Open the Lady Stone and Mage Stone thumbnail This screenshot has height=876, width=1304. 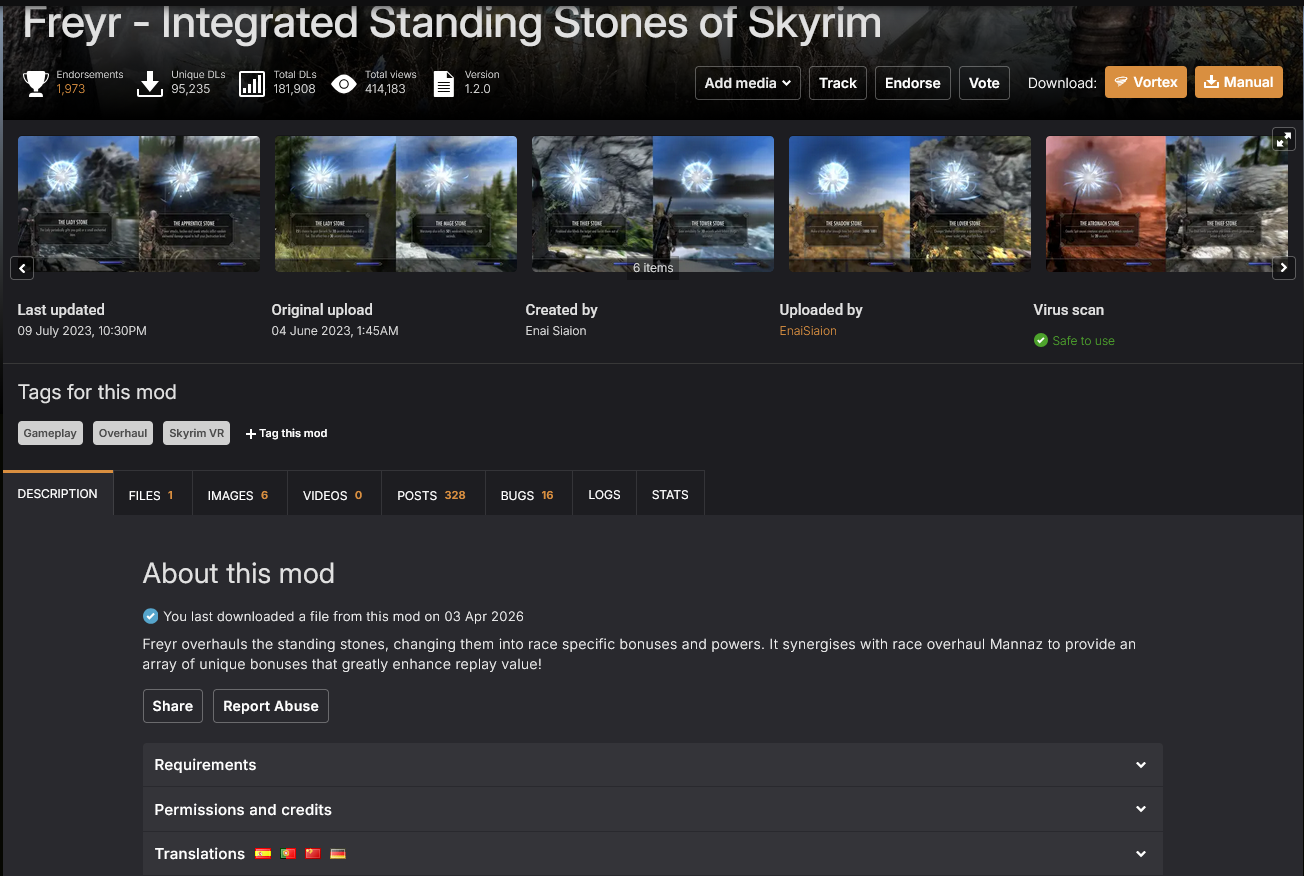[396, 204]
